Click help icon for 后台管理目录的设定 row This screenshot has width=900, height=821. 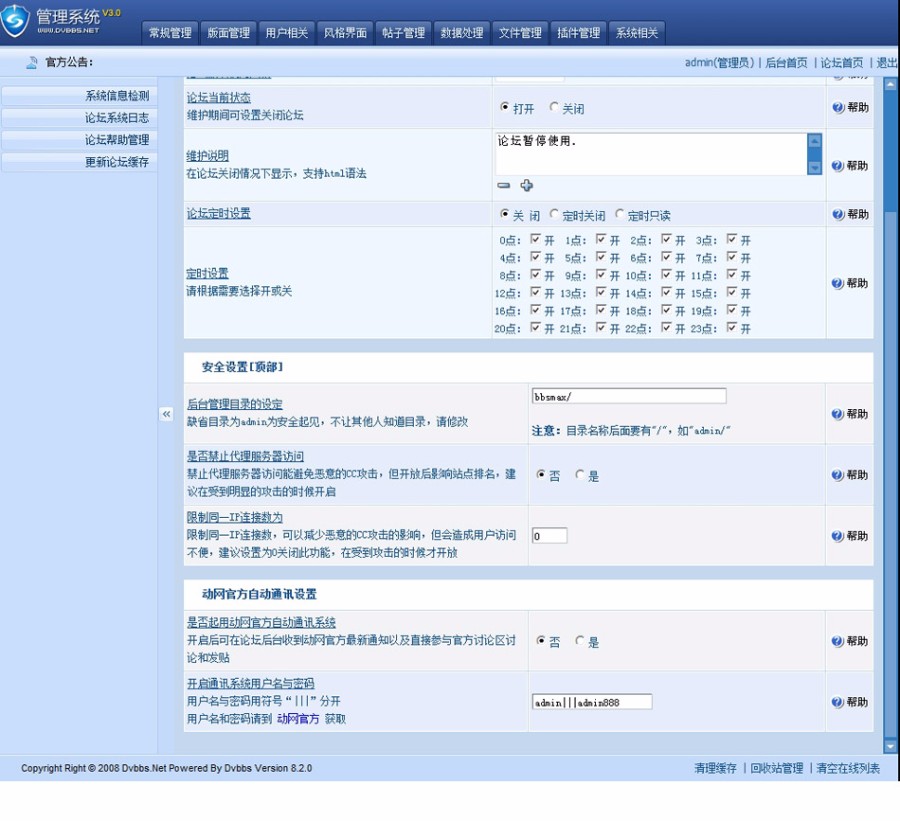coord(837,414)
